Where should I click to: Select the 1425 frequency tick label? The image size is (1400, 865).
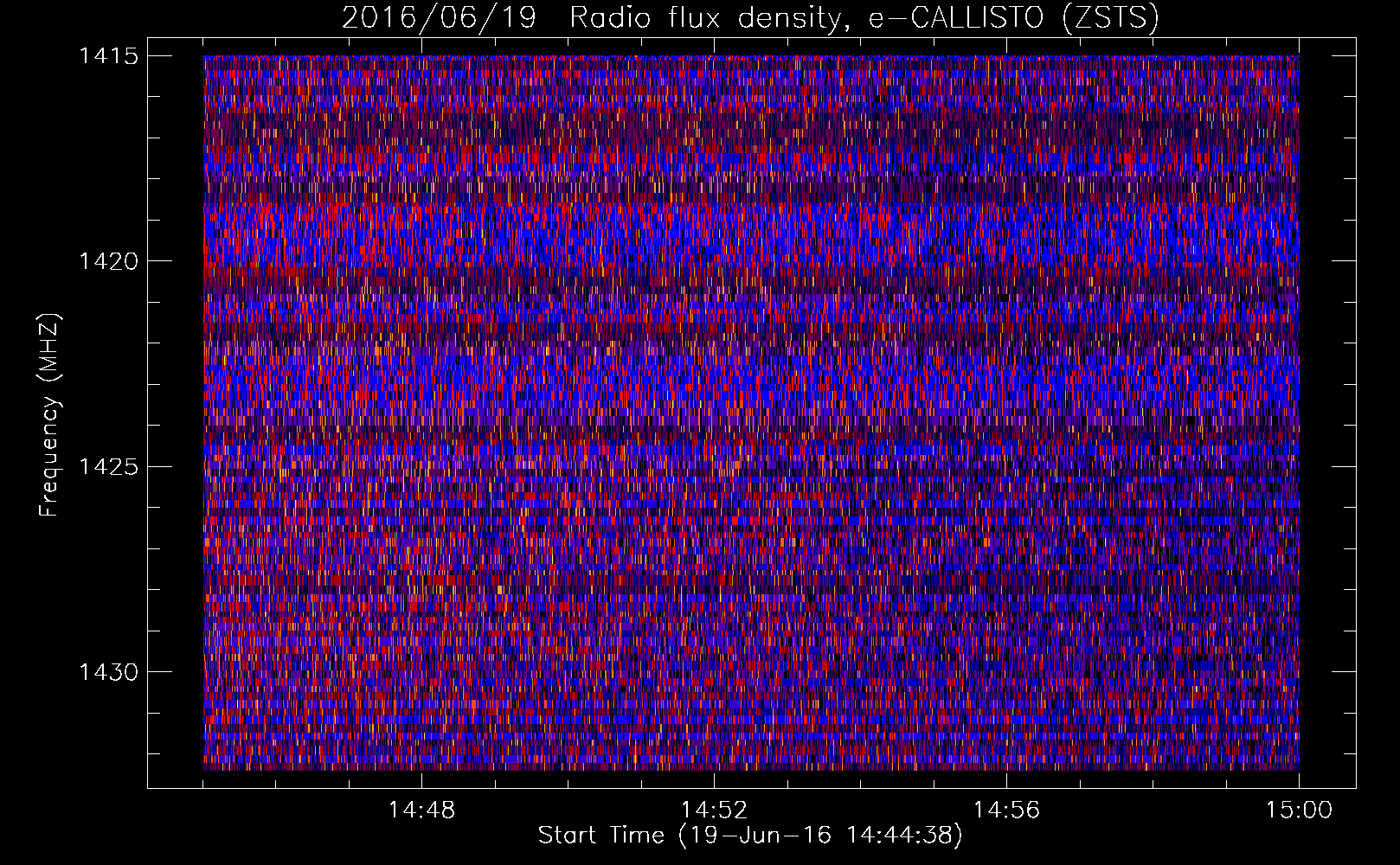[109, 467]
